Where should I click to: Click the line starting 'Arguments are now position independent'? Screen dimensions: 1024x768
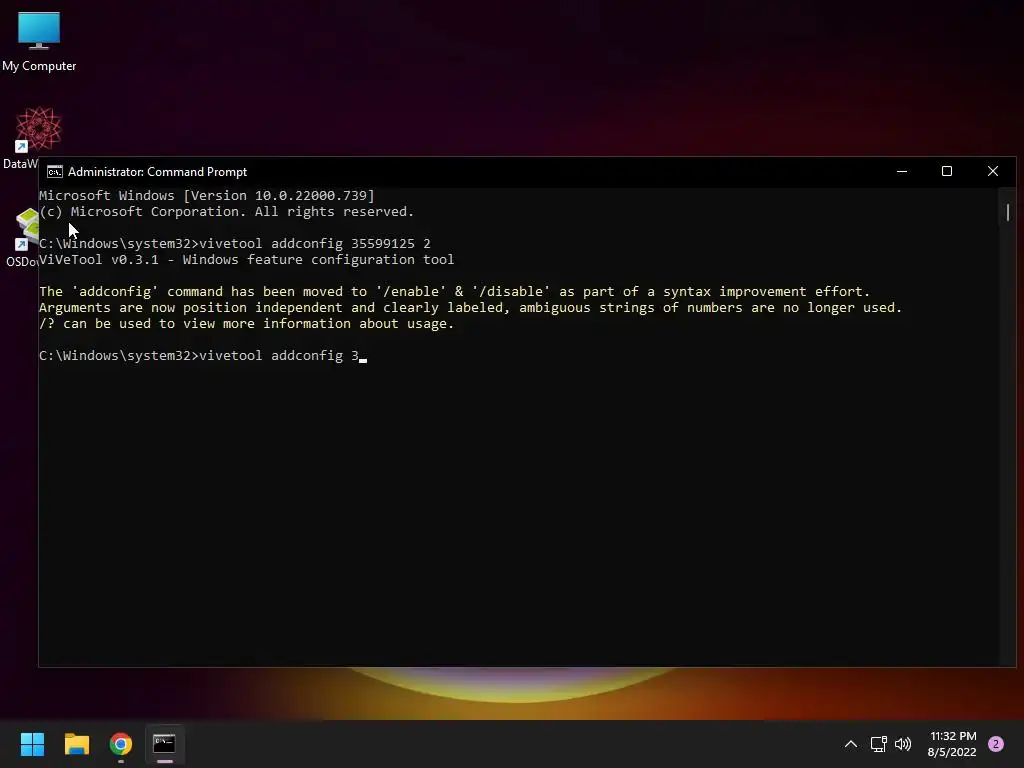(x=470, y=308)
